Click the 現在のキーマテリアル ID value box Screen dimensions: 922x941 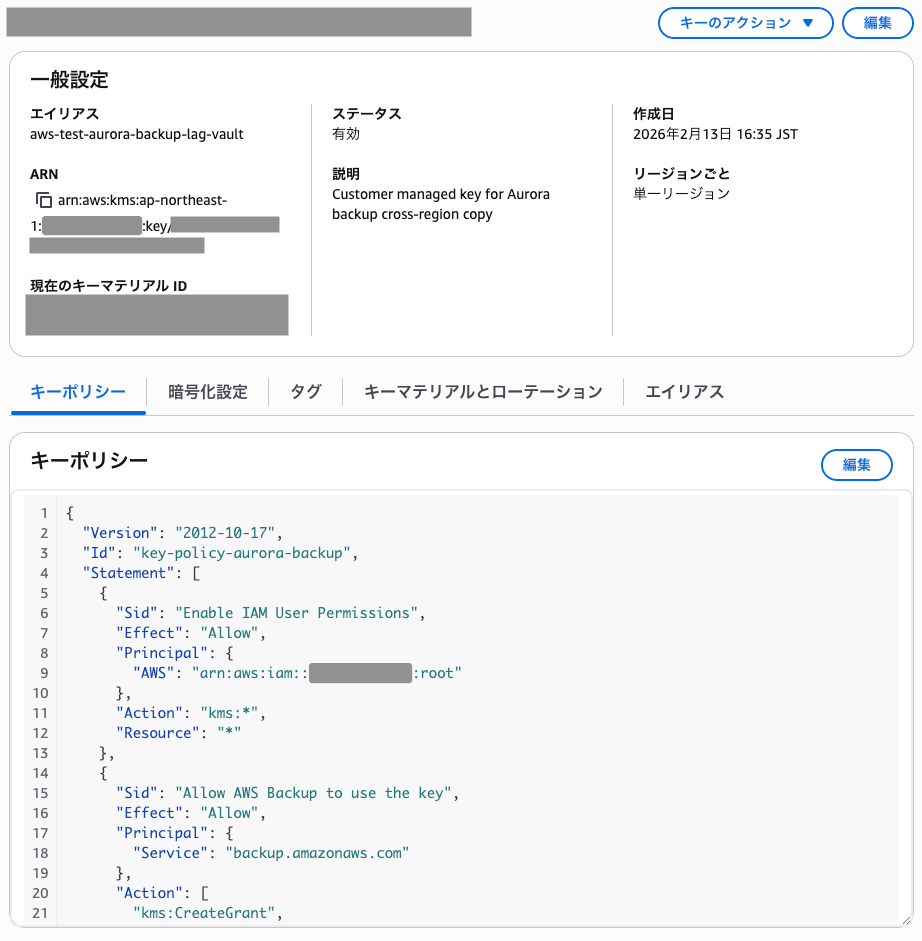click(x=156, y=314)
